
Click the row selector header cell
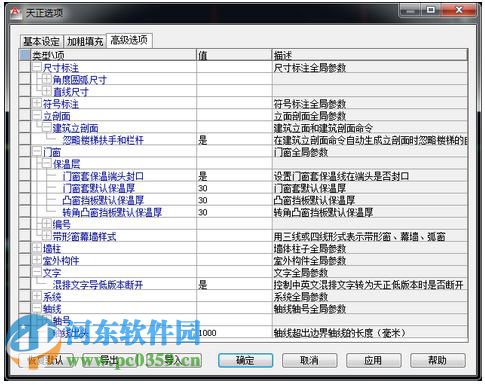25,55
